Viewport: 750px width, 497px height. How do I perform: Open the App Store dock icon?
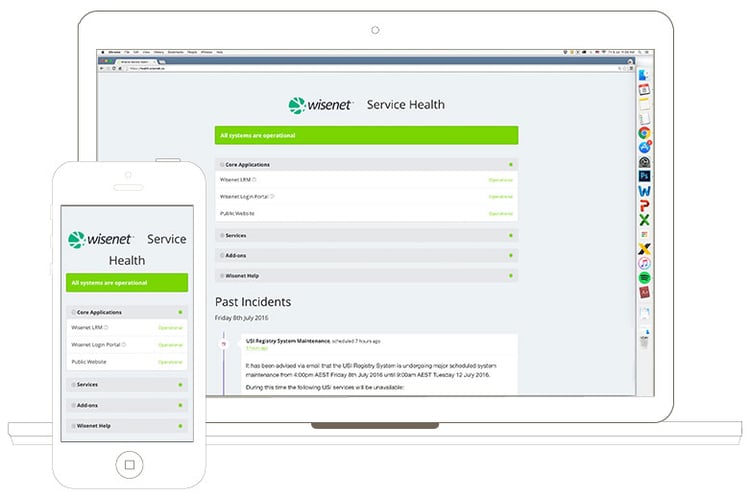pos(645,147)
